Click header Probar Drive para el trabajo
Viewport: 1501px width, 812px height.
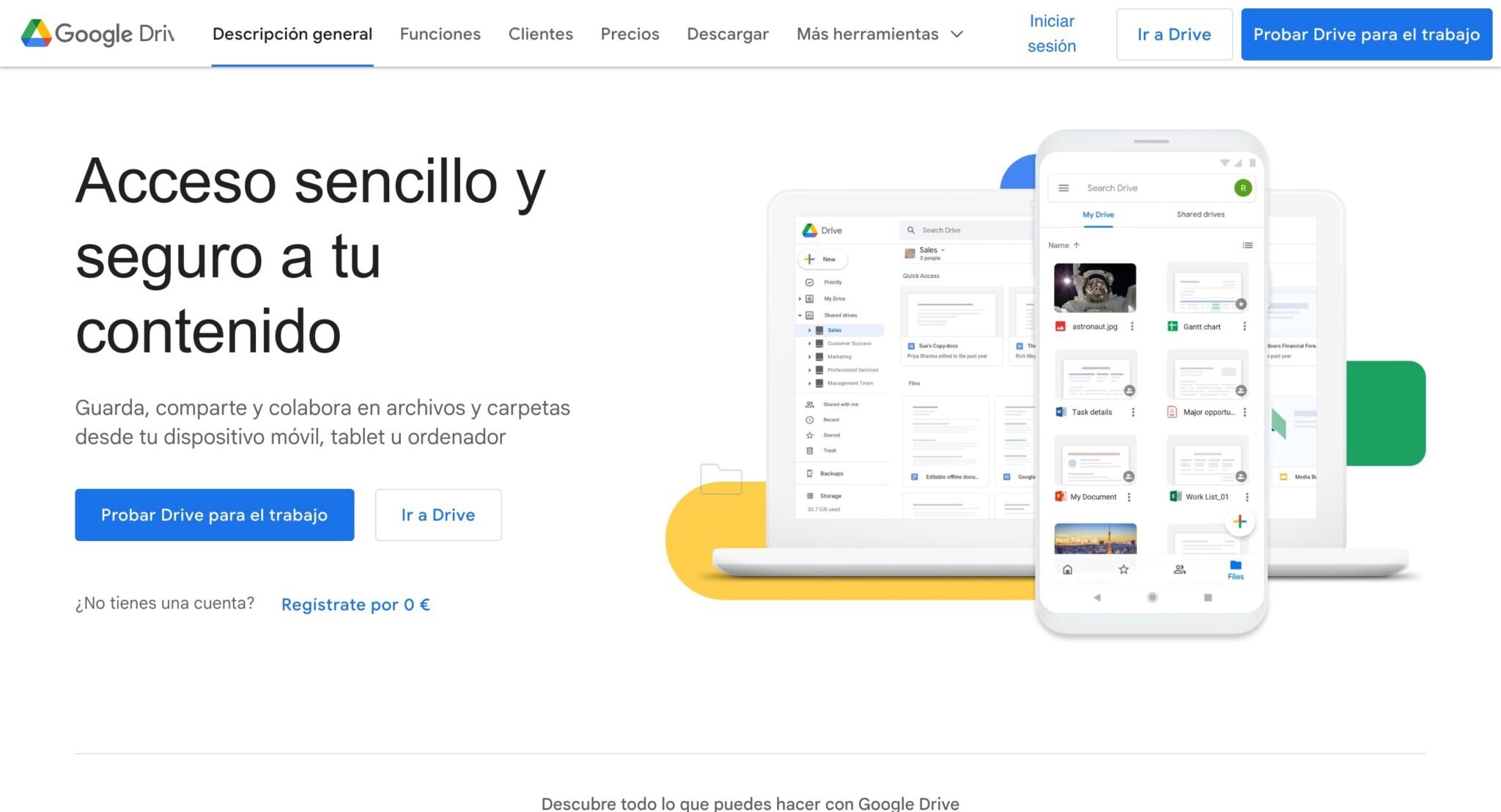(x=1367, y=34)
